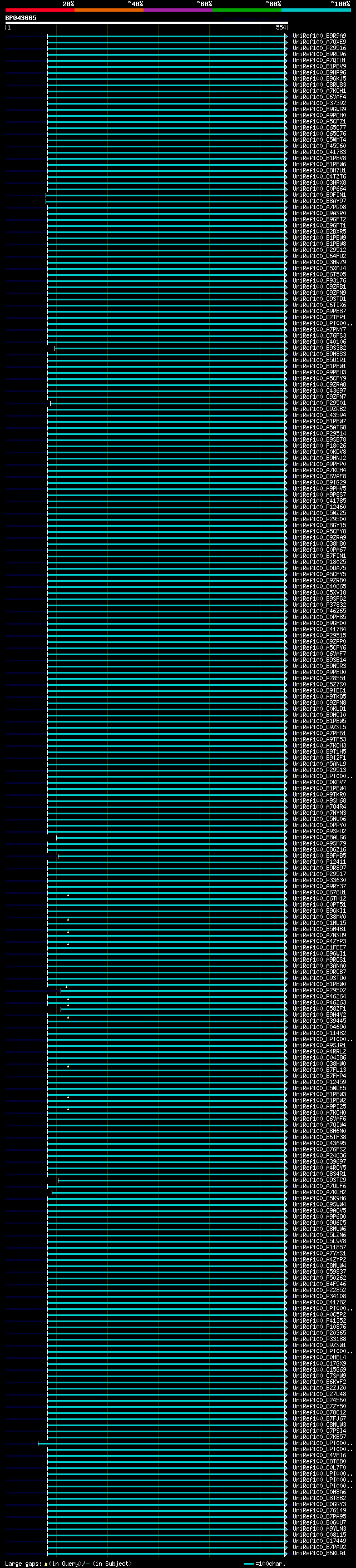Select UniRef100_Q41783 entry
The width and height of the screenshot is (356, 1568).
(319, 152)
